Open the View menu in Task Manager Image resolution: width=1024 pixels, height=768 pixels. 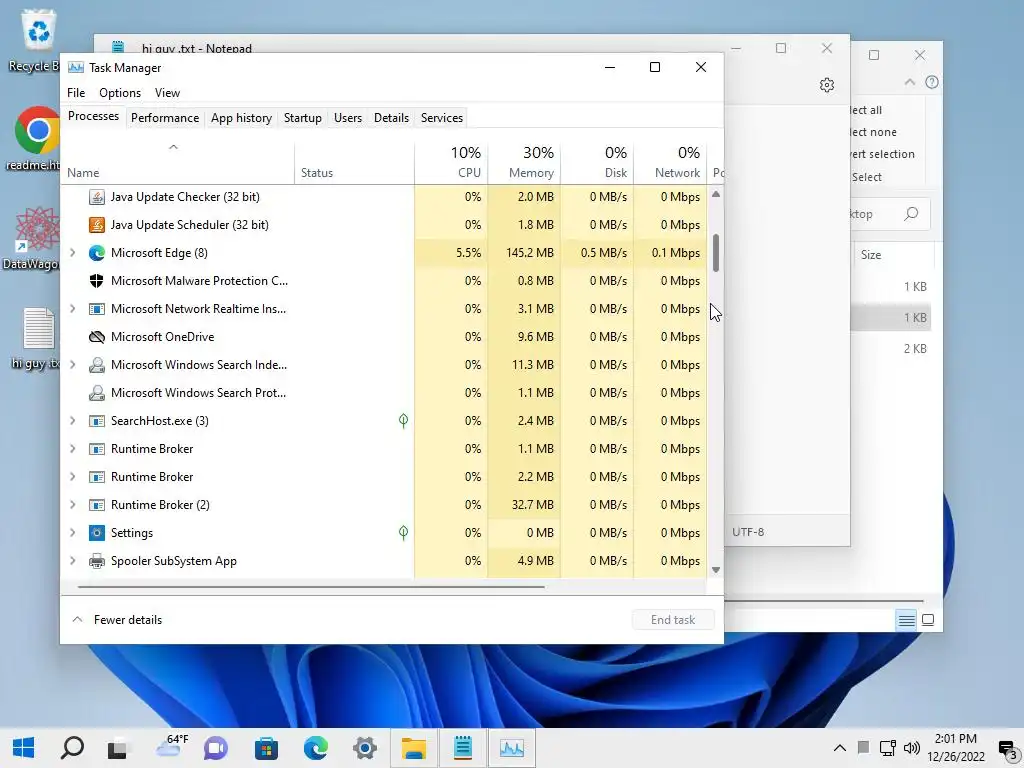167,93
